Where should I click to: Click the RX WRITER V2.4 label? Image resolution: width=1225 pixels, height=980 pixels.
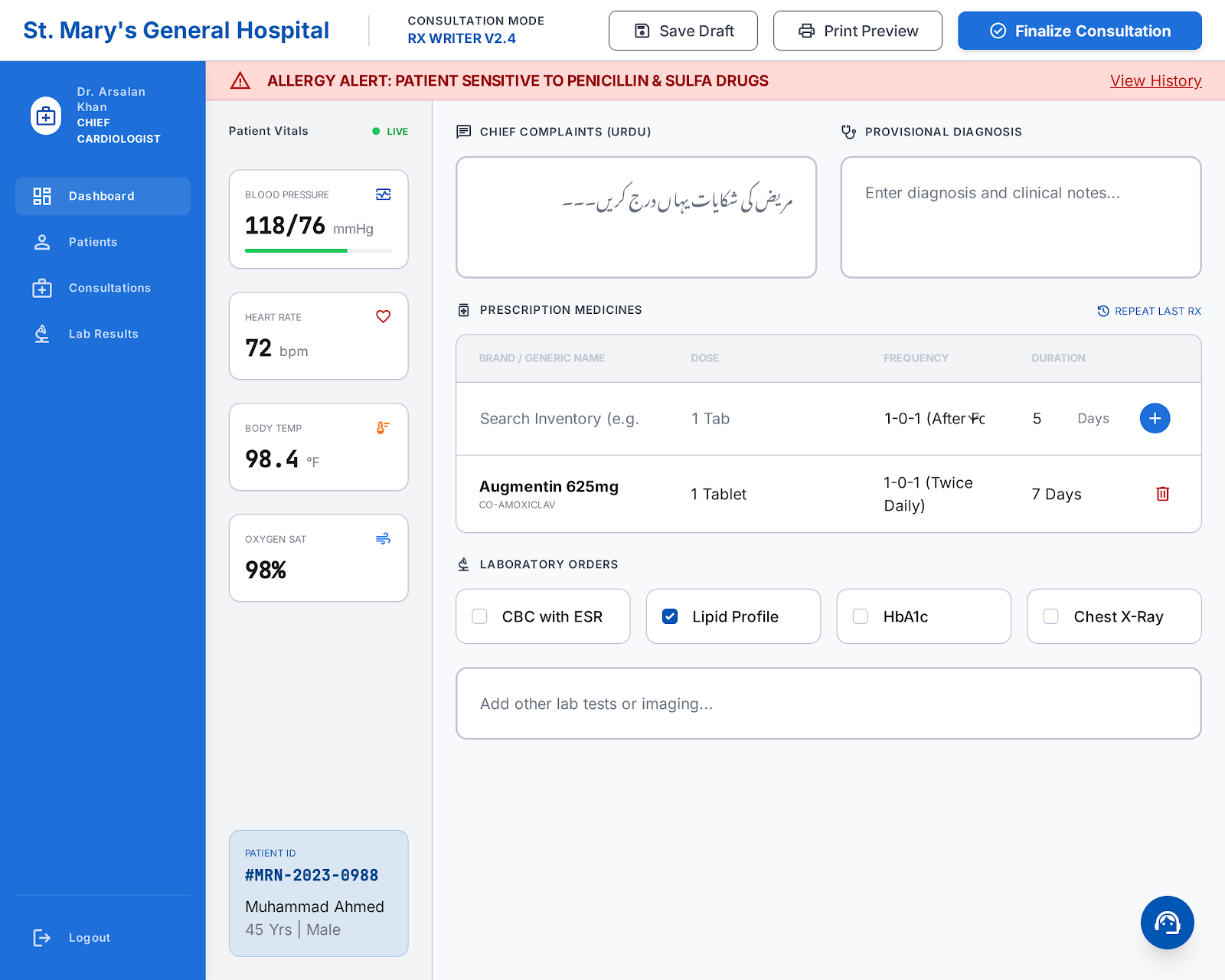point(462,38)
